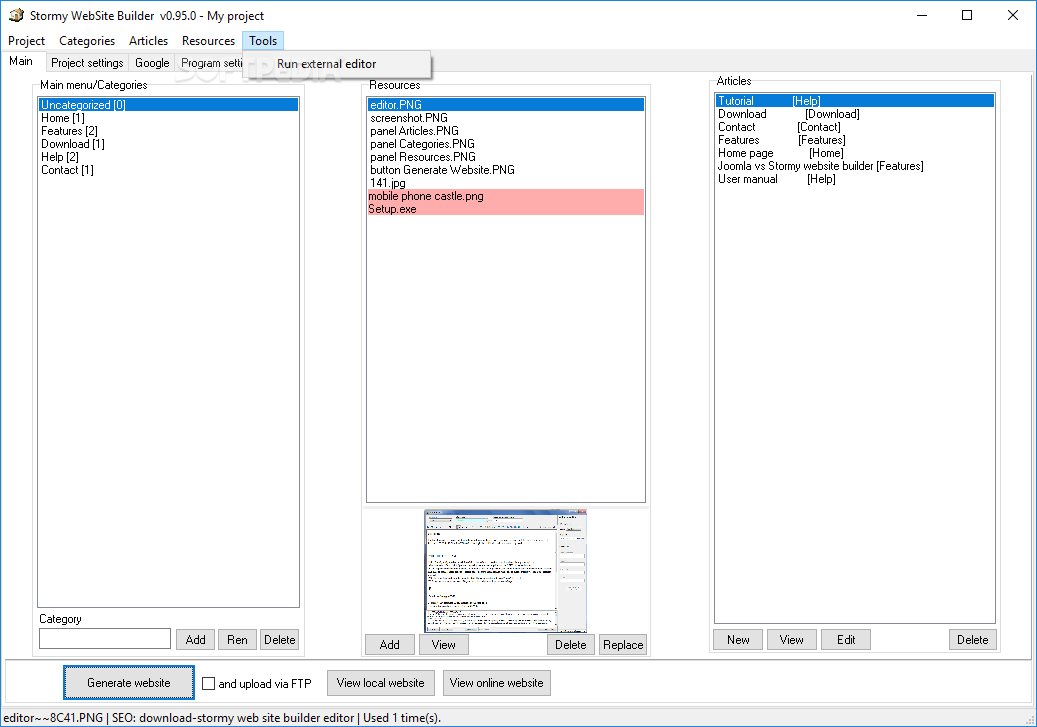Select 'panel Resources.PNG' resource
The height and width of the screenshot is (727, 1037).
tap(506, 157)
